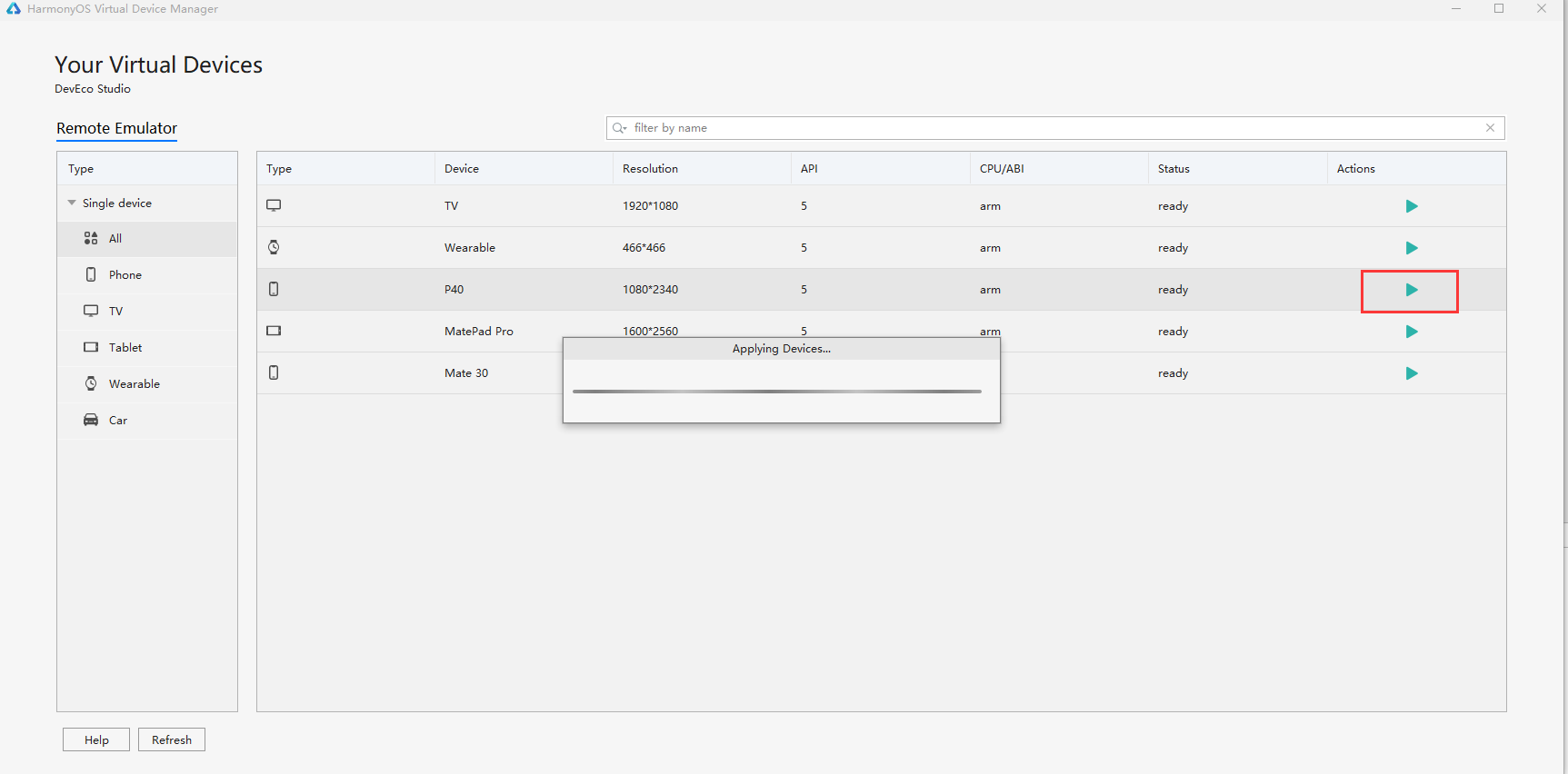This screenshot has width=1568, height=774.
Task: Click the Help button
Action: 96,739
